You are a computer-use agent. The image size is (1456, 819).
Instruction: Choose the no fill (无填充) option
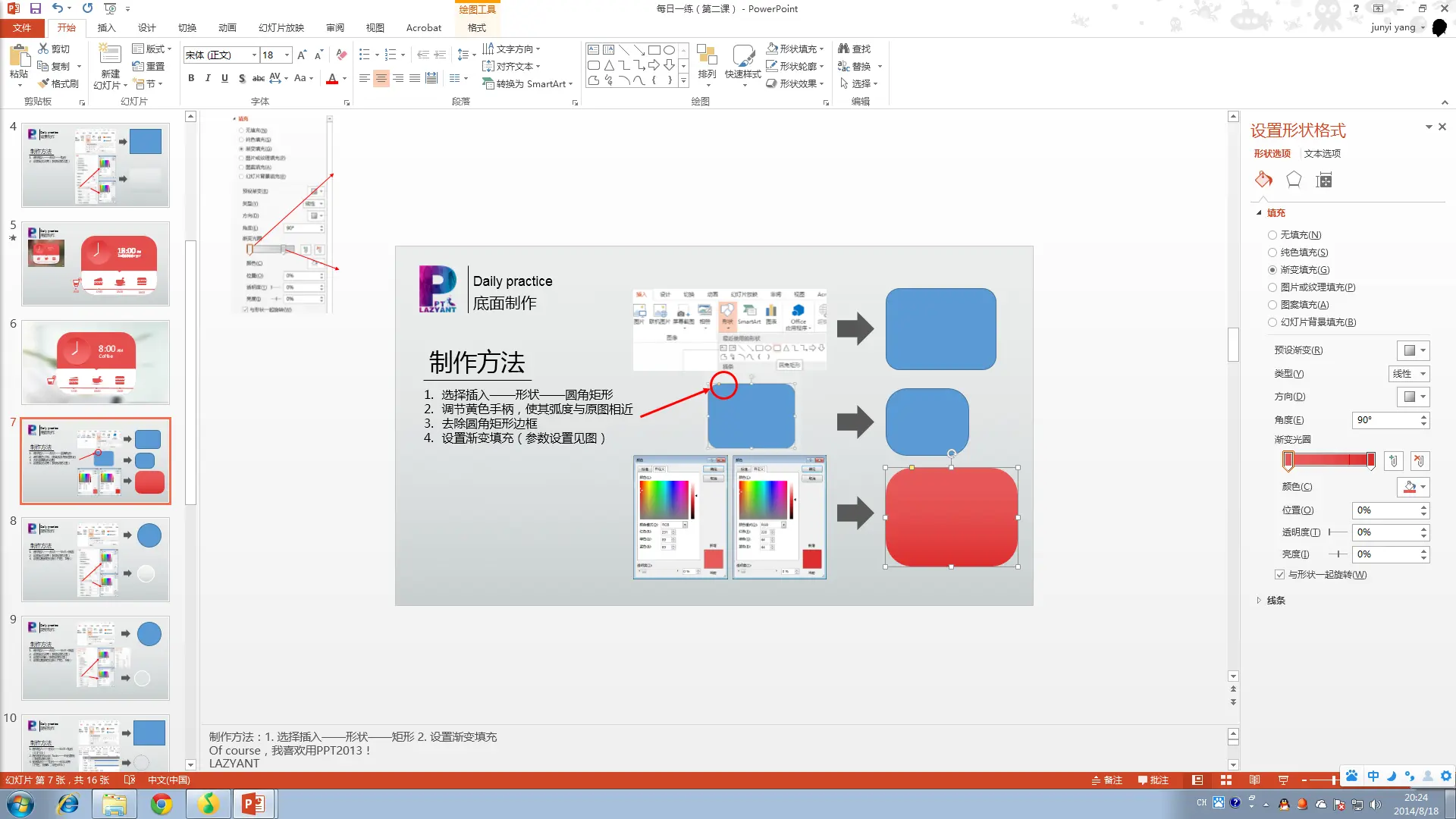[1272, 235]
